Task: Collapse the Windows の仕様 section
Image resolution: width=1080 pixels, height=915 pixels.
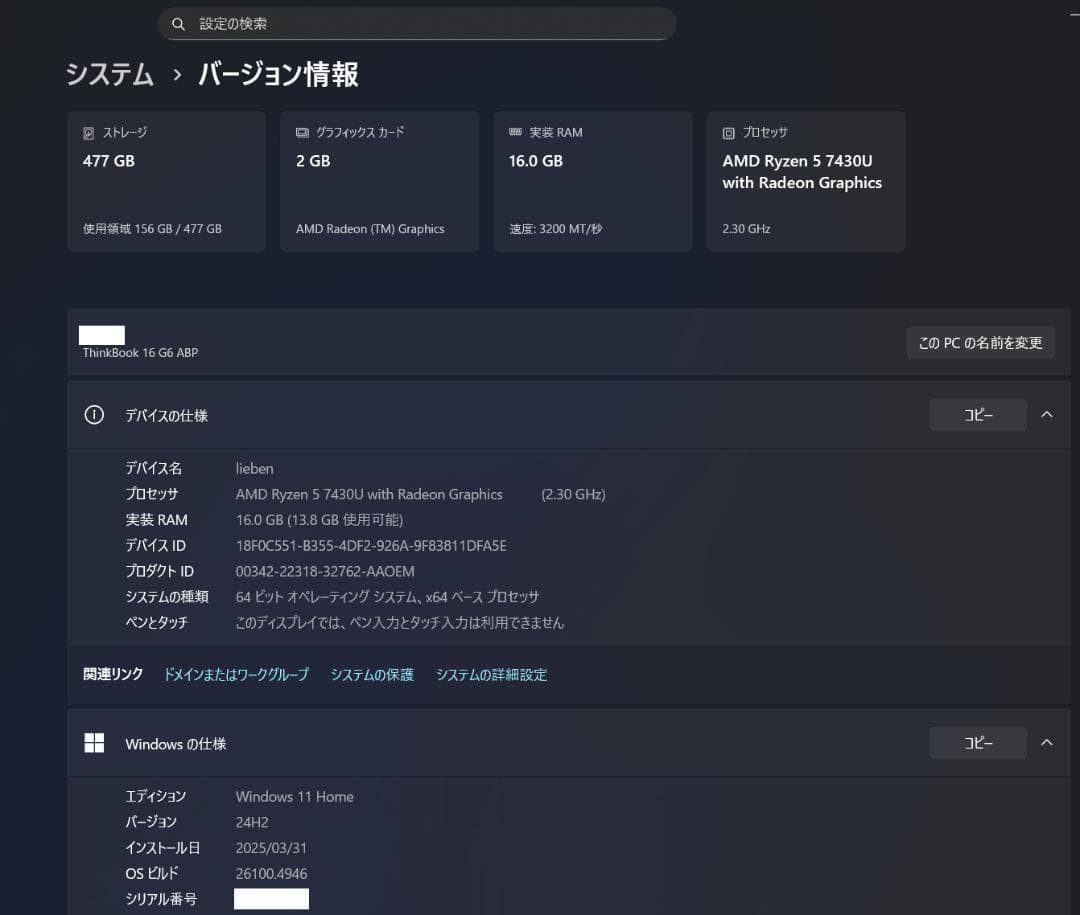Action: [x=1049, y=743]
